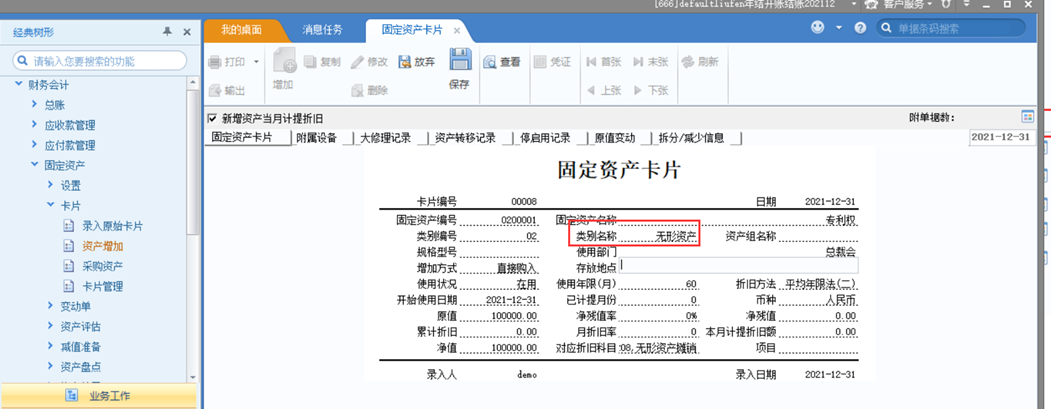Select 卡片管理 in the tree
Screen dimensions: 1051x409
[103, 286]
